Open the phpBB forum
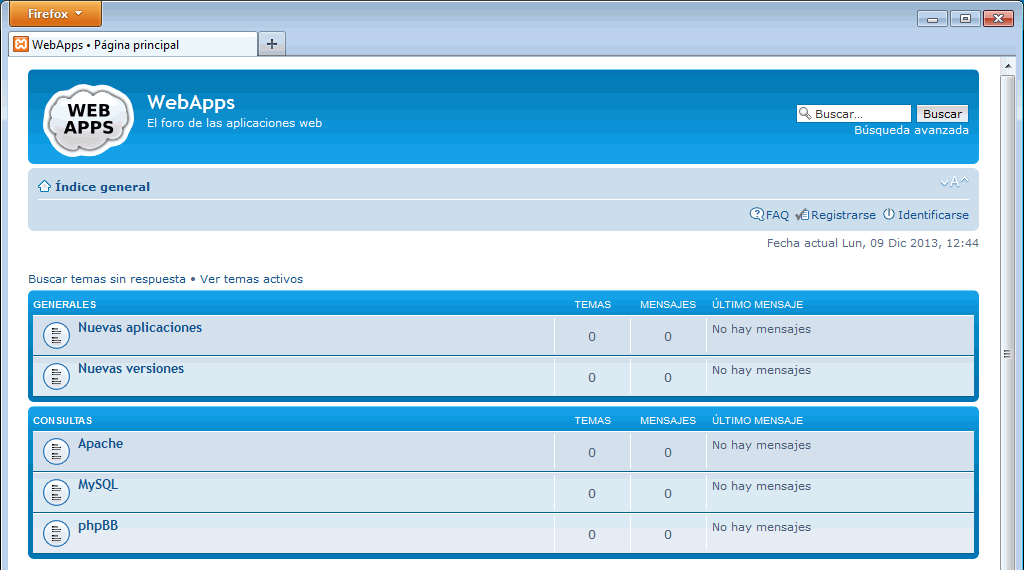The image size is (1024, 570). tap(98, 526)
